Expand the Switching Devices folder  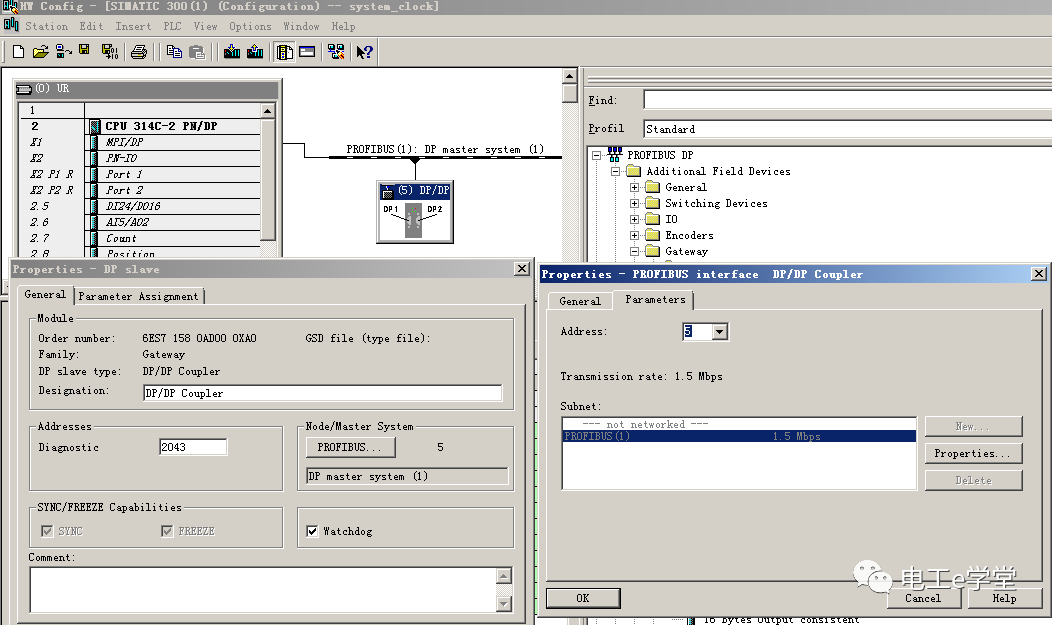point(634,203)
